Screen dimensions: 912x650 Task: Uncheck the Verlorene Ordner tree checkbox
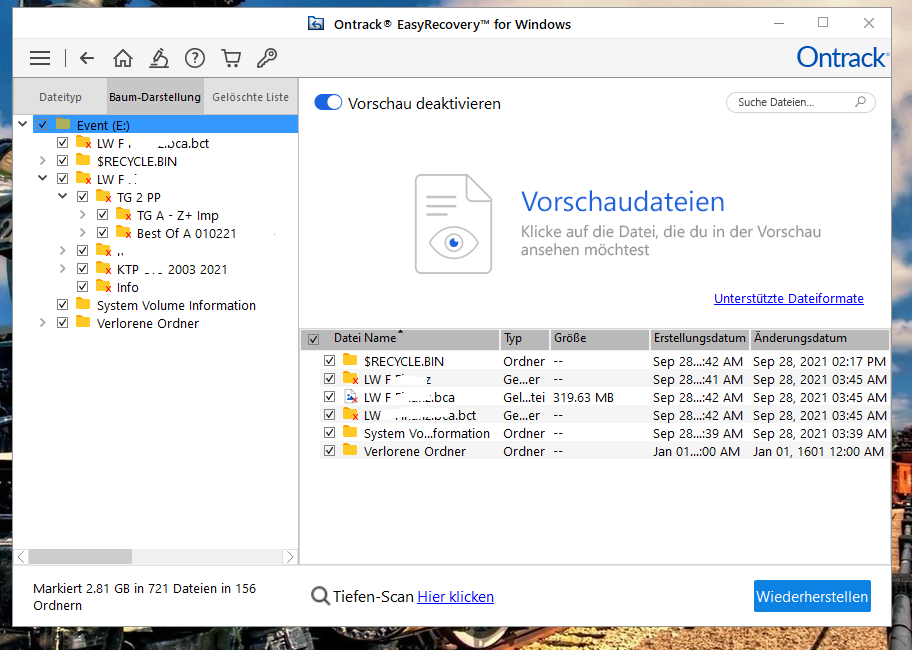pos(63,323)
